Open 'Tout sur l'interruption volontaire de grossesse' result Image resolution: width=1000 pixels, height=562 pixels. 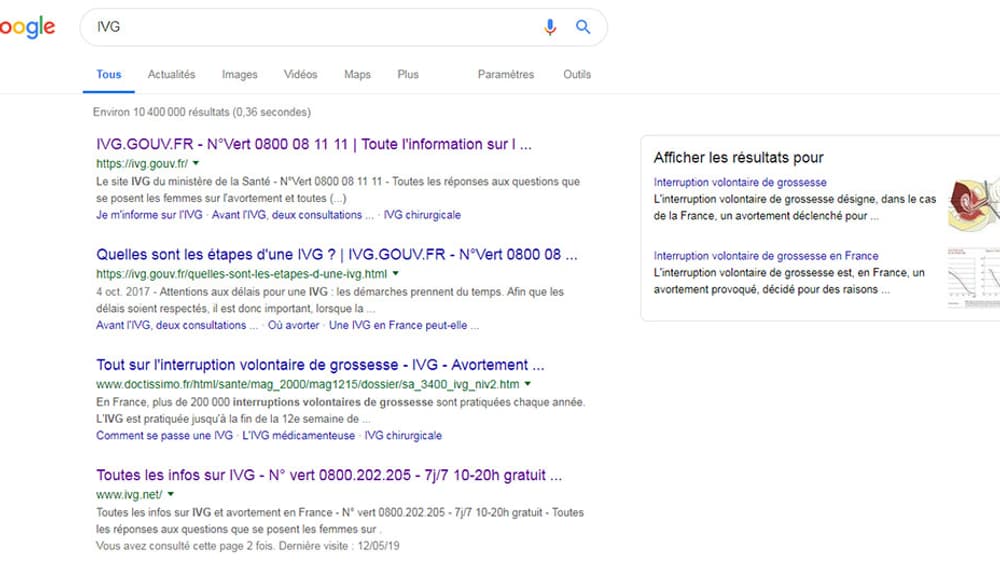[320, 365]
